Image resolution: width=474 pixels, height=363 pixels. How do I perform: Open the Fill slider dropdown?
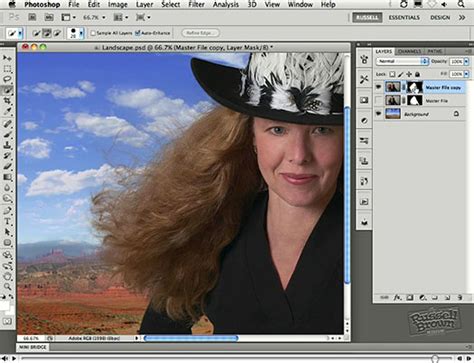[466, 74]
